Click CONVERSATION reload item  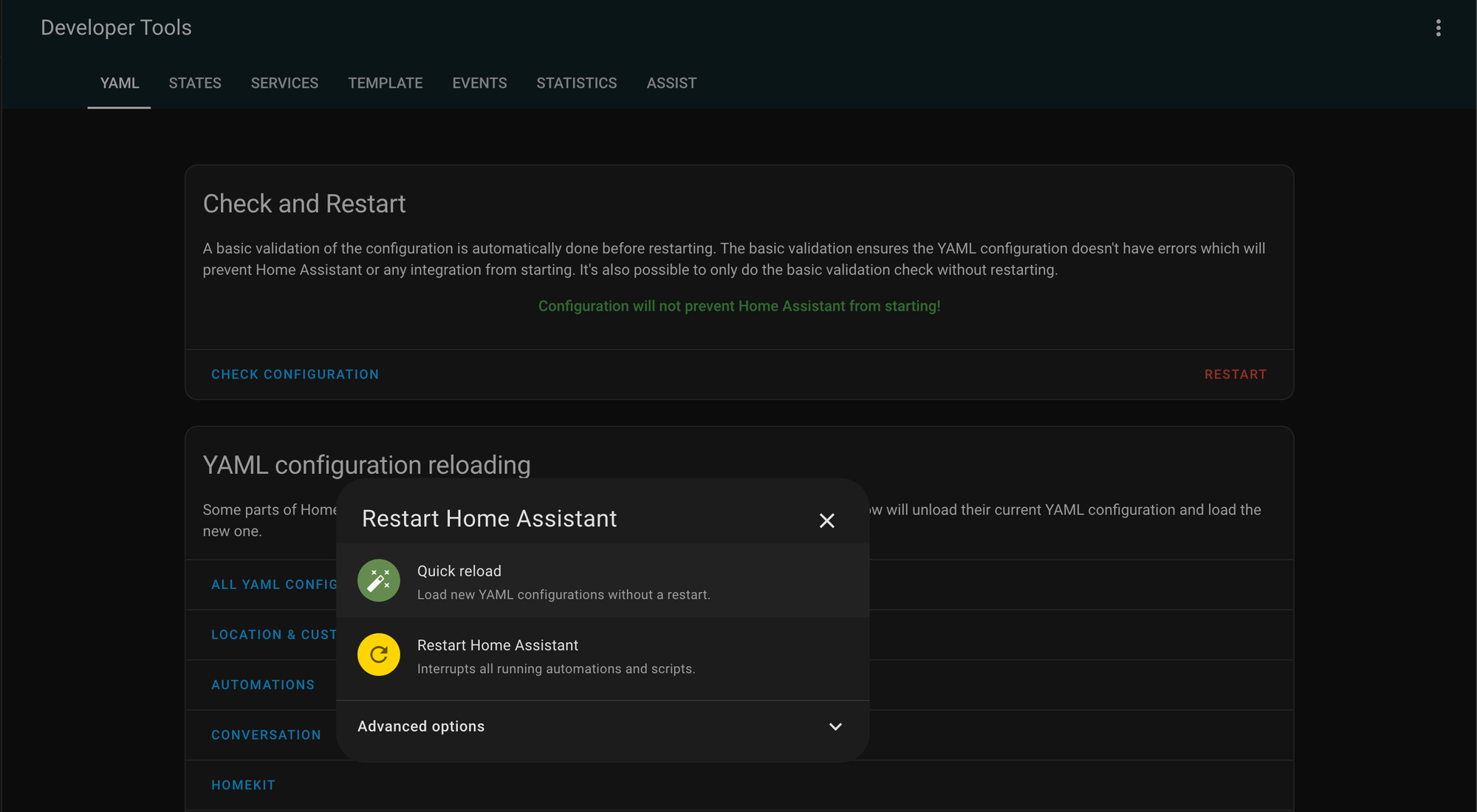tap(266, 734)
